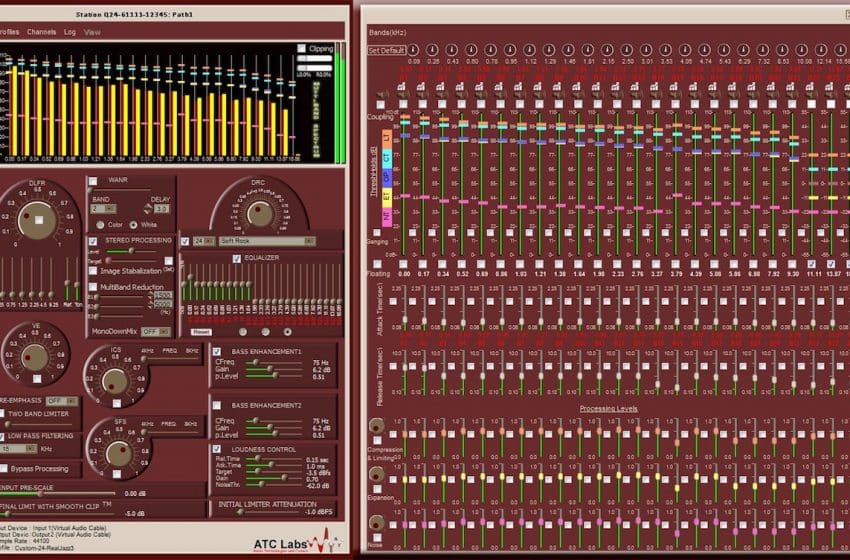The width and height of the screenshot is (850, 560).
Task: Toggle the Equalizer checkbox
Action: (237, 258)
